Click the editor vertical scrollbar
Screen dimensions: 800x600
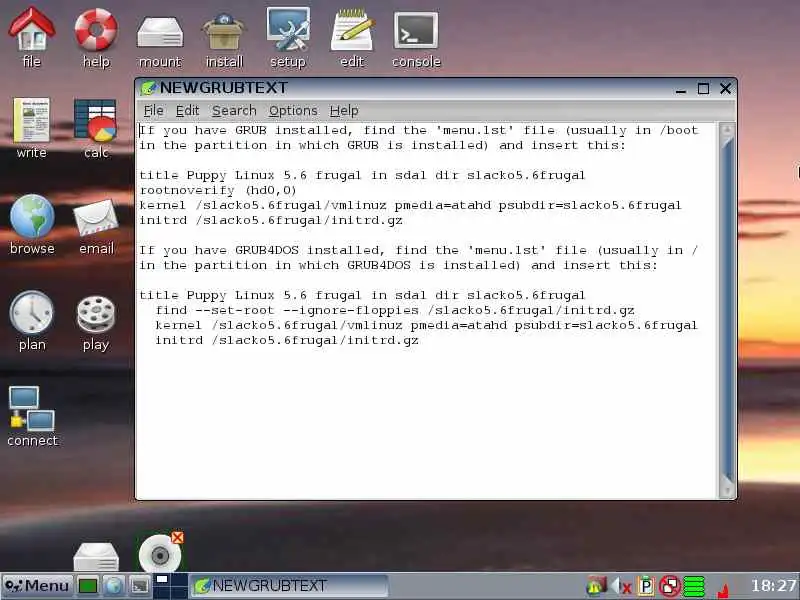click(727, 310)
